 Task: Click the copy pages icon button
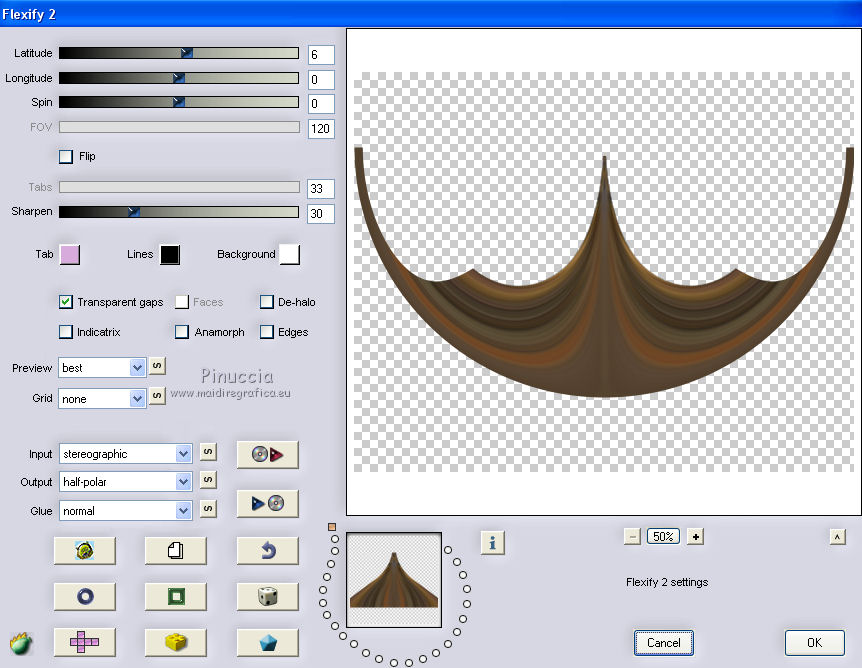(175, 550)
